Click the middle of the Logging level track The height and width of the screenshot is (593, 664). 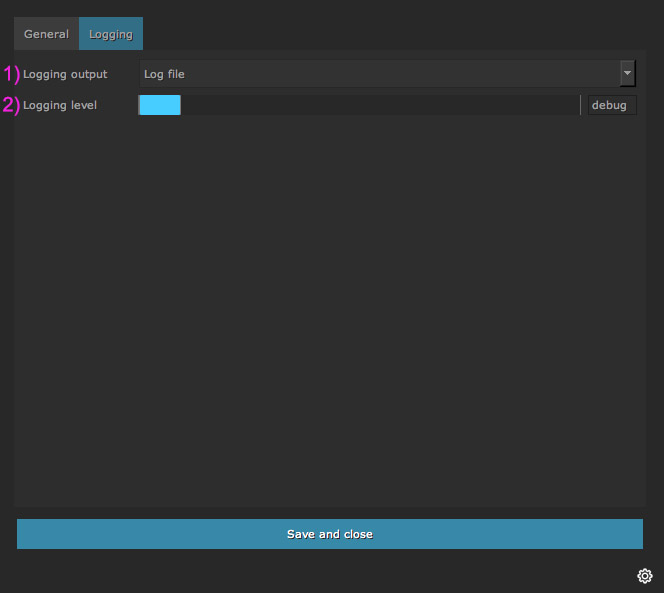click(x=358, y=105)
